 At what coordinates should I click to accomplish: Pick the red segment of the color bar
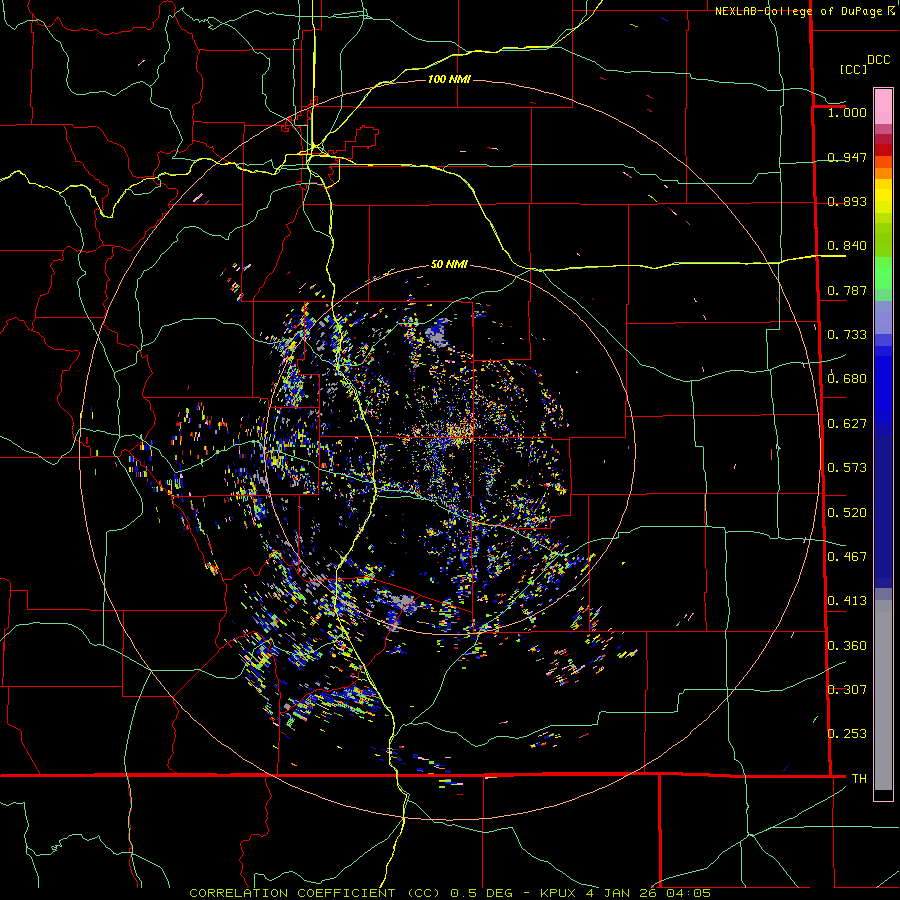(883, 150)
